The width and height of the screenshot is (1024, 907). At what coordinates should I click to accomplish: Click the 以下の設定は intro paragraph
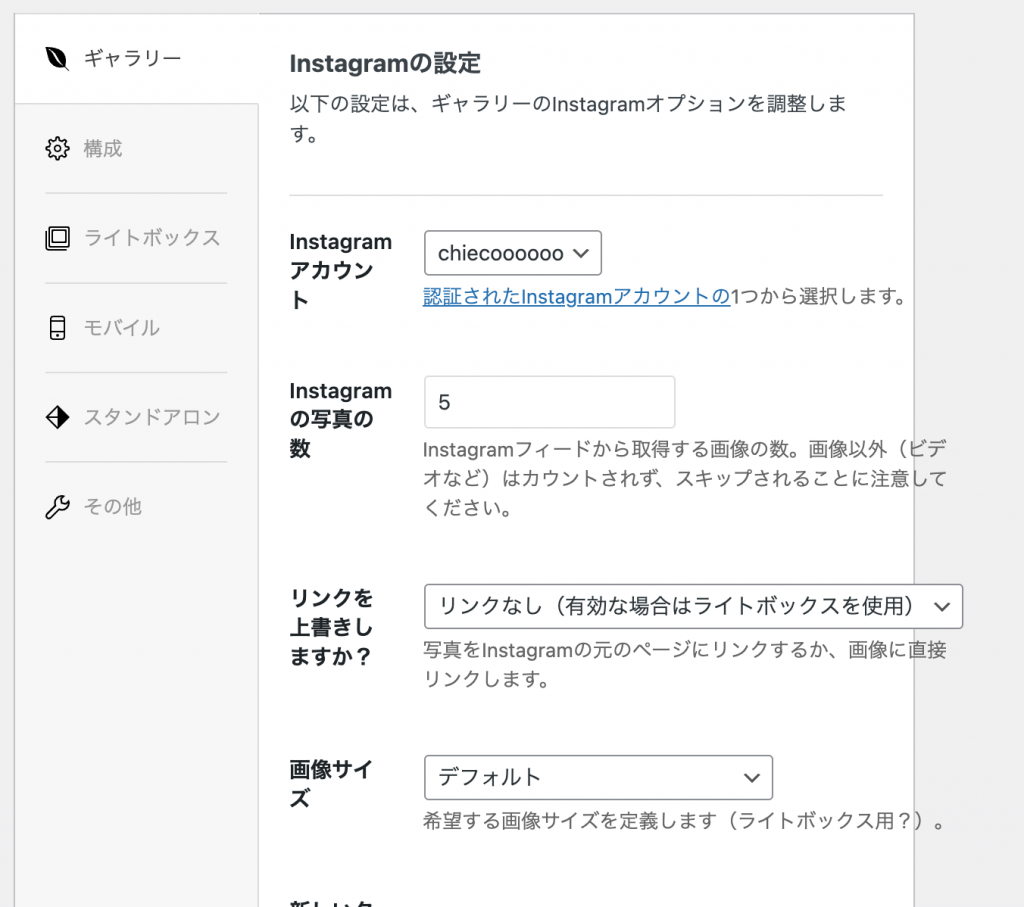(568, 118)
